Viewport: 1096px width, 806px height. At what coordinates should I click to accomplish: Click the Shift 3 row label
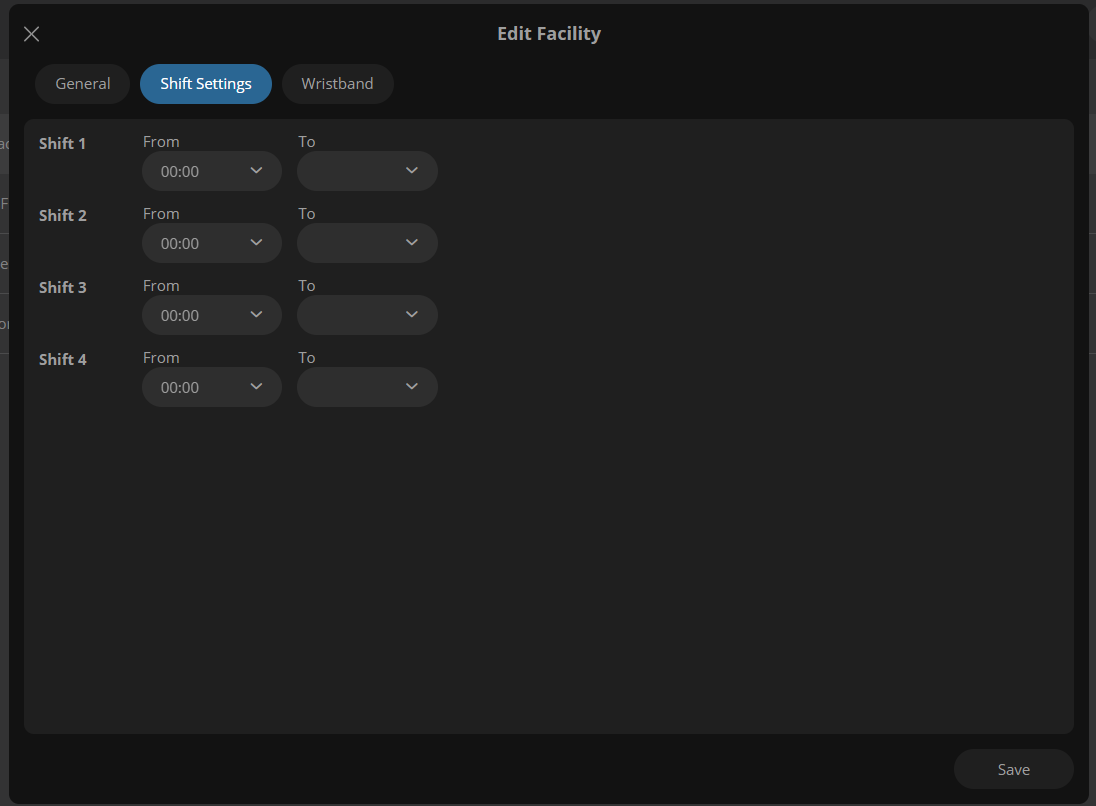click(x=62, y=287)
